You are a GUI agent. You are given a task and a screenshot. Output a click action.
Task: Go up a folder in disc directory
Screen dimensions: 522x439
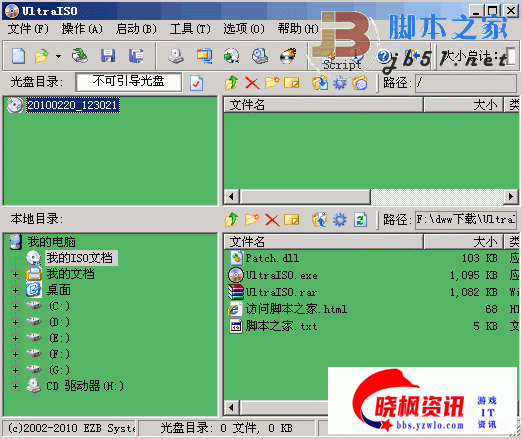point(232,83)
